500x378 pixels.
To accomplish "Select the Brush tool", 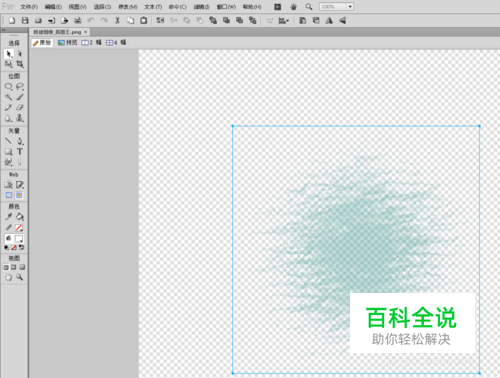I will click(x=20, y=97).
